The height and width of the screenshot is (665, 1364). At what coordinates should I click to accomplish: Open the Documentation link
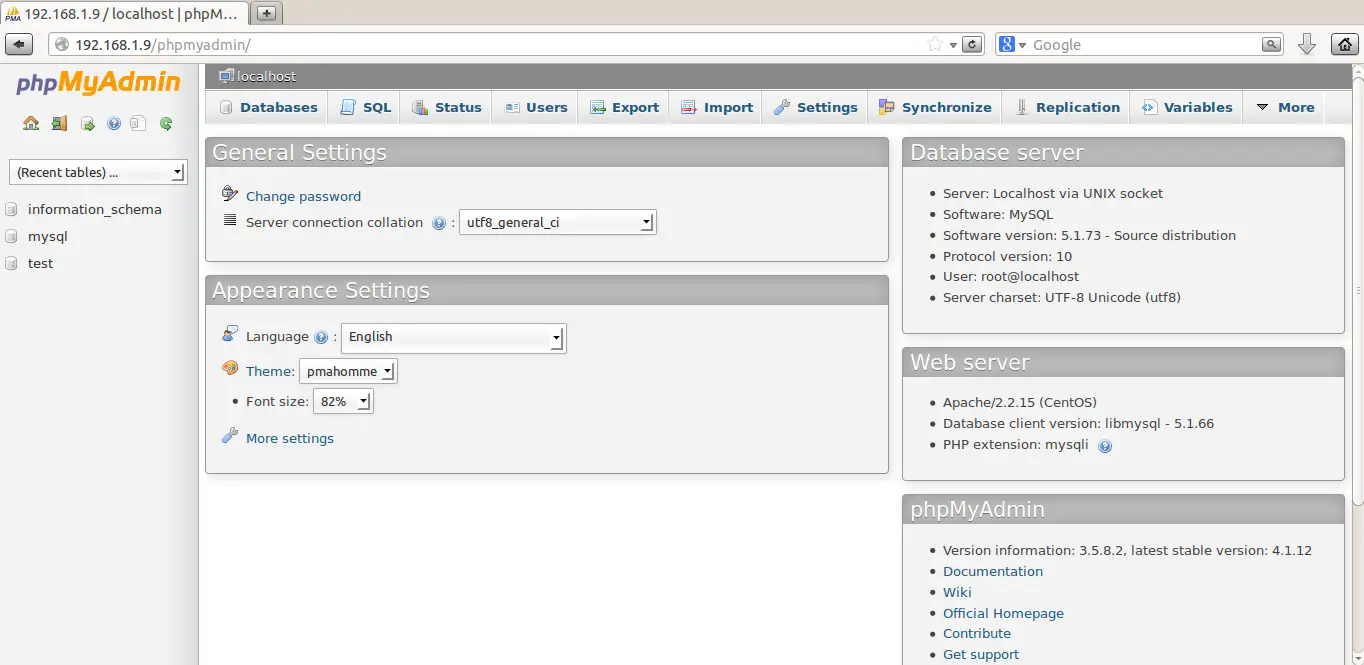993,571
